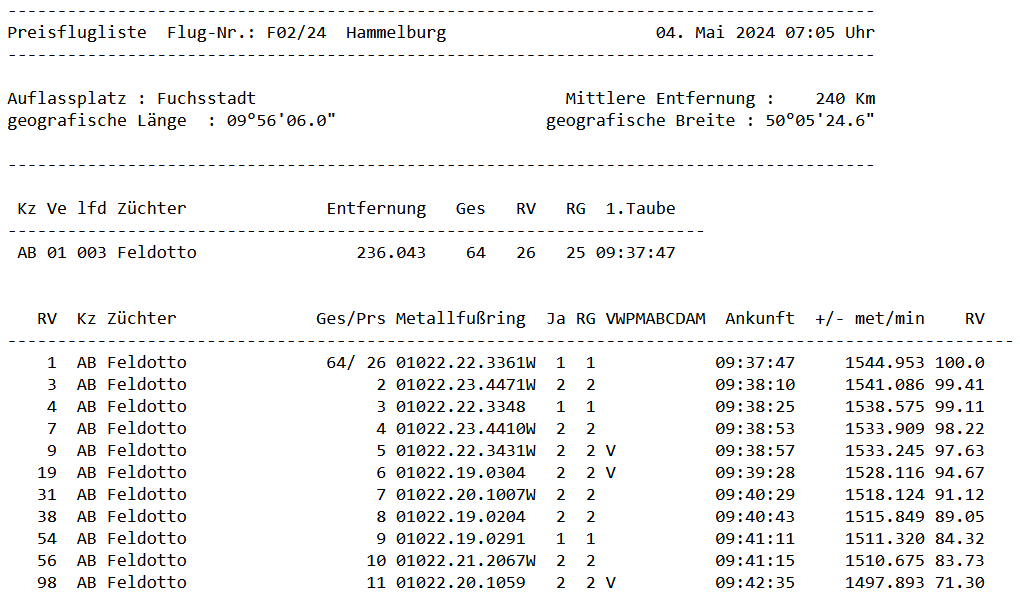This screenshot has width=1020, height=600.
Task: Click the Entfernung value 236.043
Action: [391, 252]
